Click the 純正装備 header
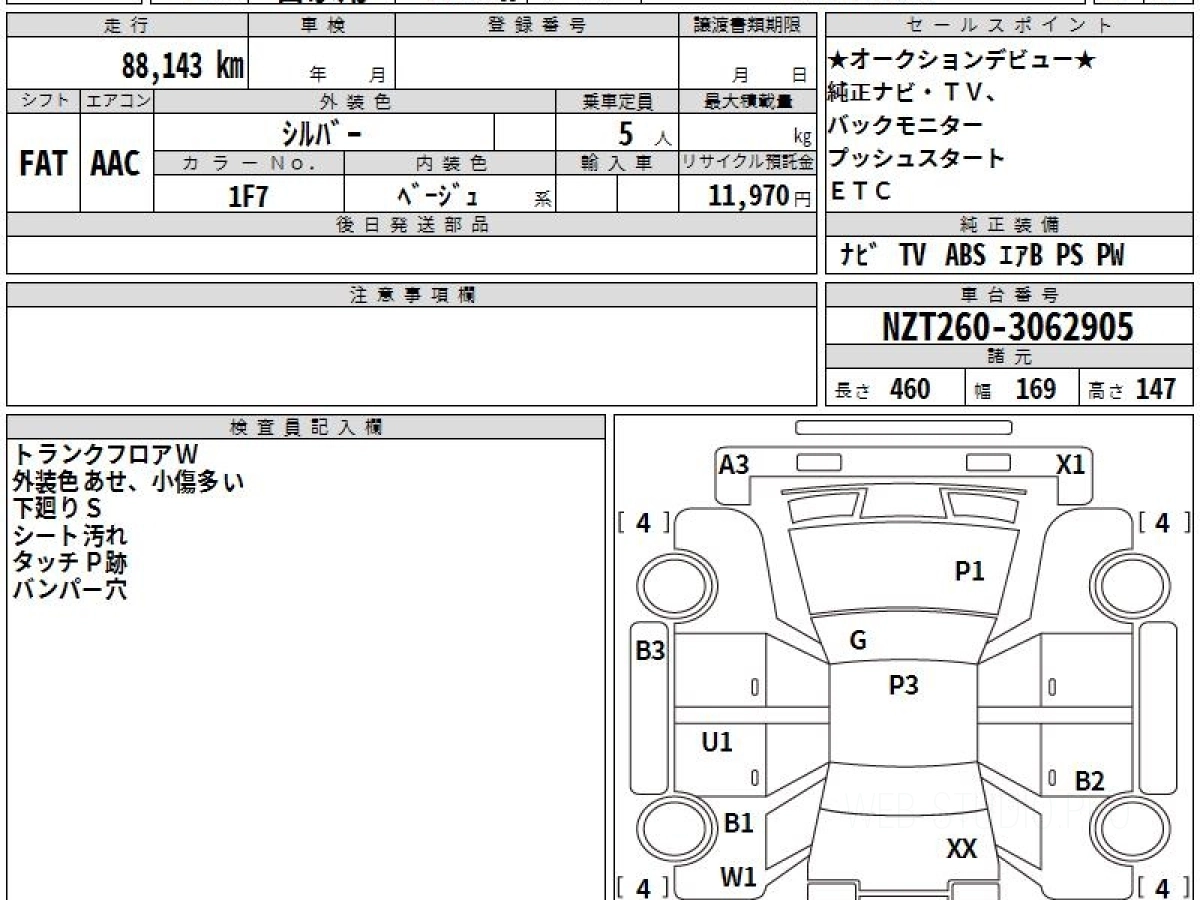Screen dimensions: 1200x900 (1009, 225)
